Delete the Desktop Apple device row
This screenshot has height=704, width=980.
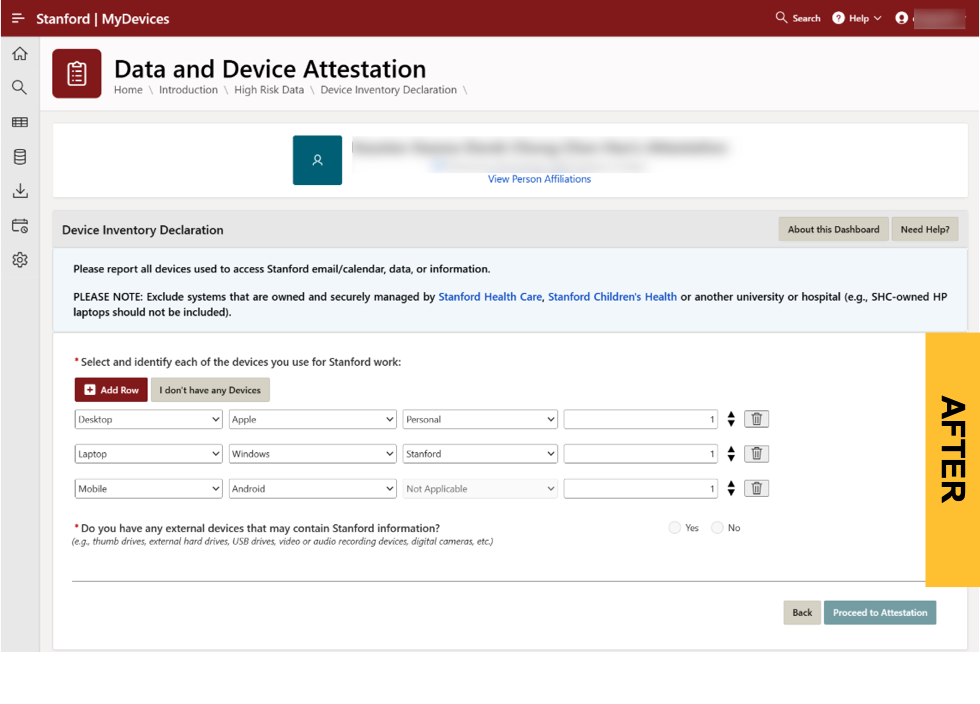[756, 419]
